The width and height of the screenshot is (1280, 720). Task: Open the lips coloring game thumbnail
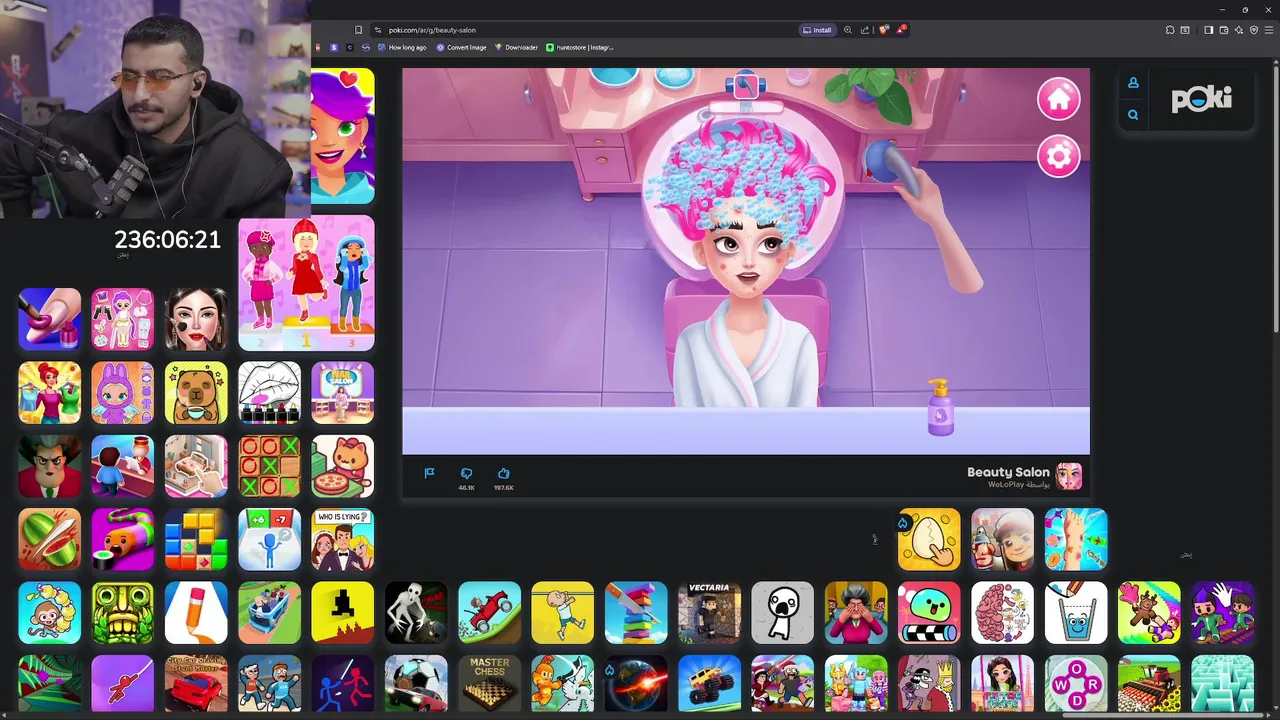[x=269, y=393]
